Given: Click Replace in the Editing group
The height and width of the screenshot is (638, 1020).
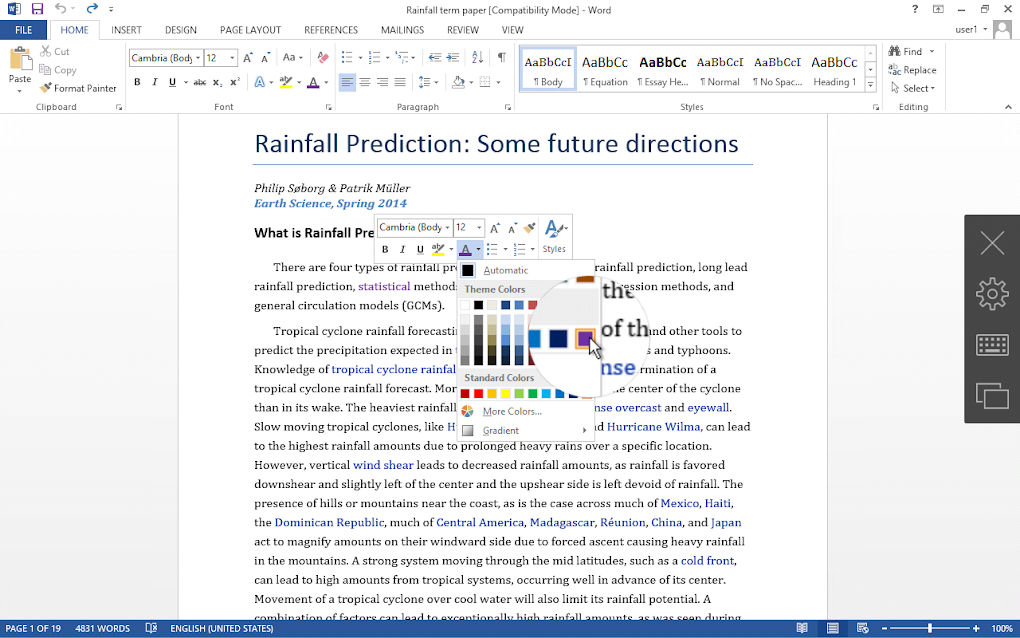Looking at the screenshot, I should coord(913,70).
